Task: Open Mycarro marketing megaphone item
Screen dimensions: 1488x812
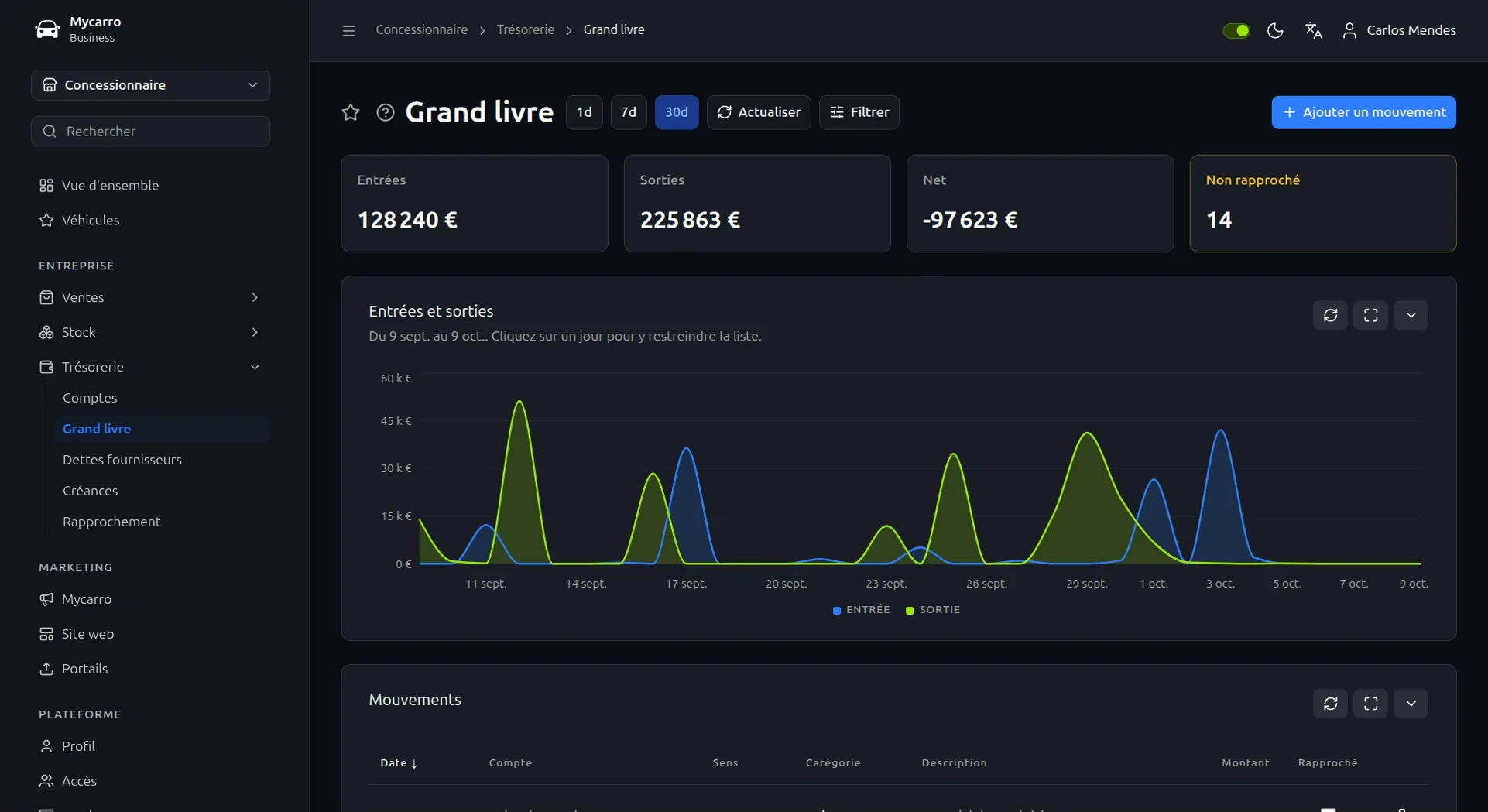Action: tap(150, 599)
